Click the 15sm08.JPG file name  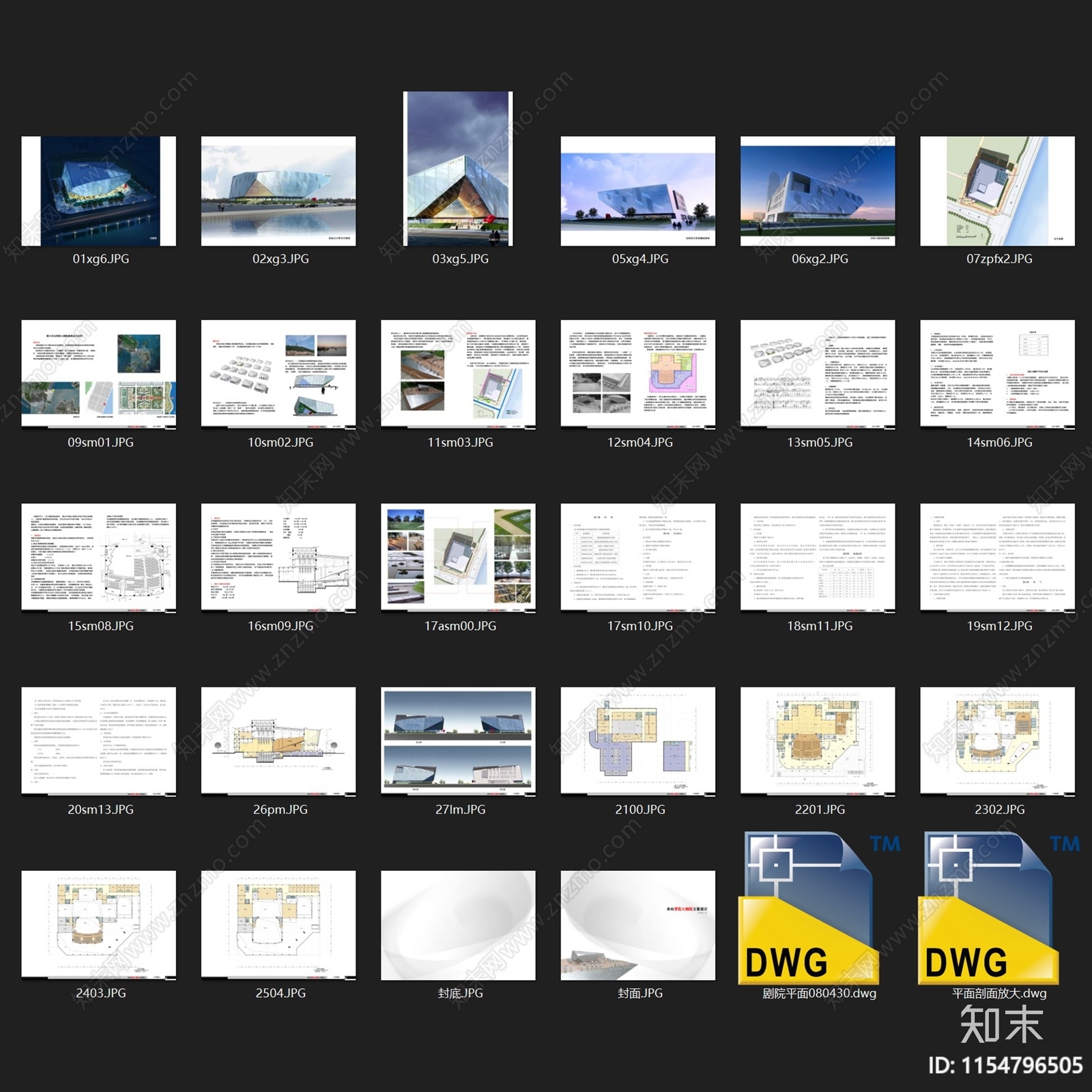click(x=101, y=626)
